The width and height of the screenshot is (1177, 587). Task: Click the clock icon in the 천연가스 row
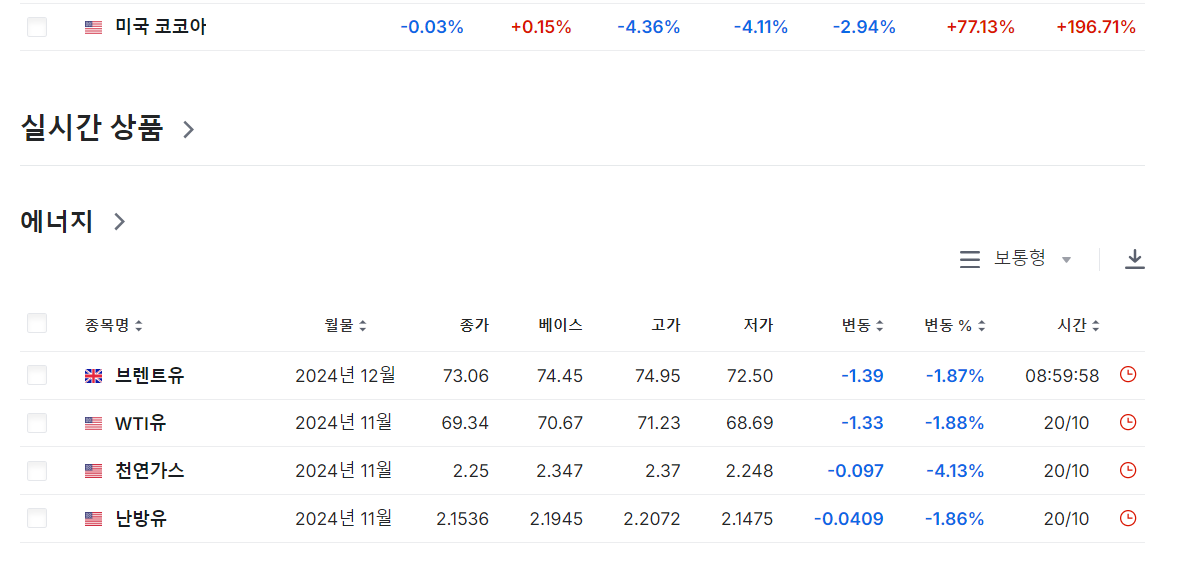1127,471
